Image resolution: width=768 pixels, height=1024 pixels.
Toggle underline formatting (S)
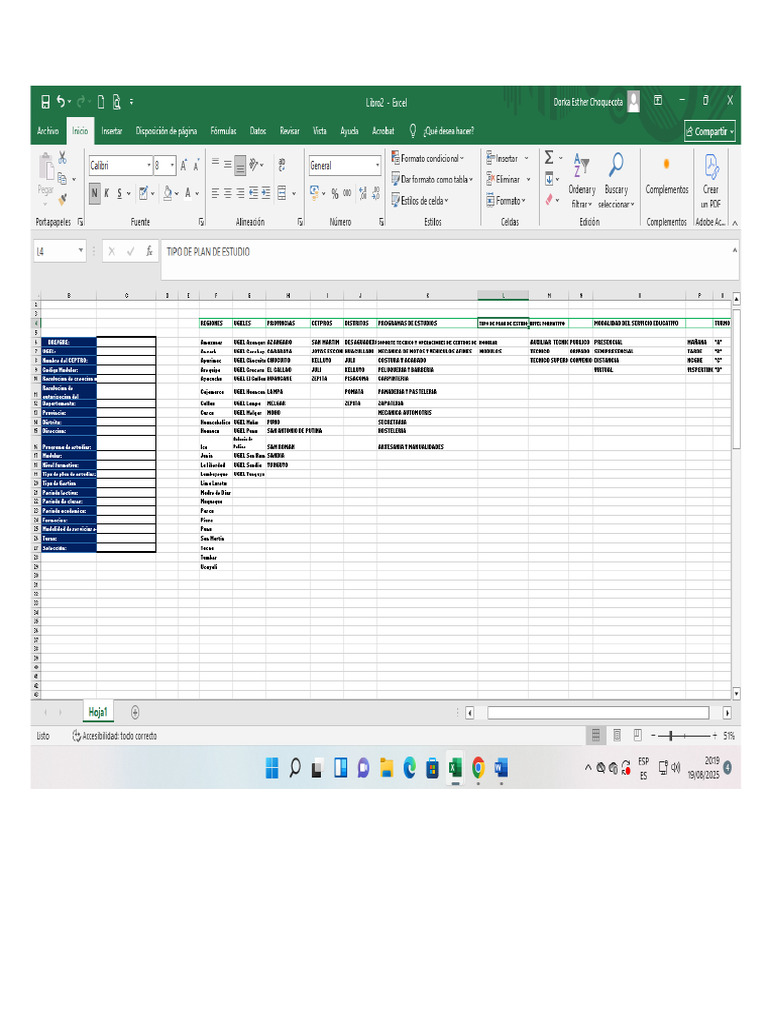click(x=120, y=193)
